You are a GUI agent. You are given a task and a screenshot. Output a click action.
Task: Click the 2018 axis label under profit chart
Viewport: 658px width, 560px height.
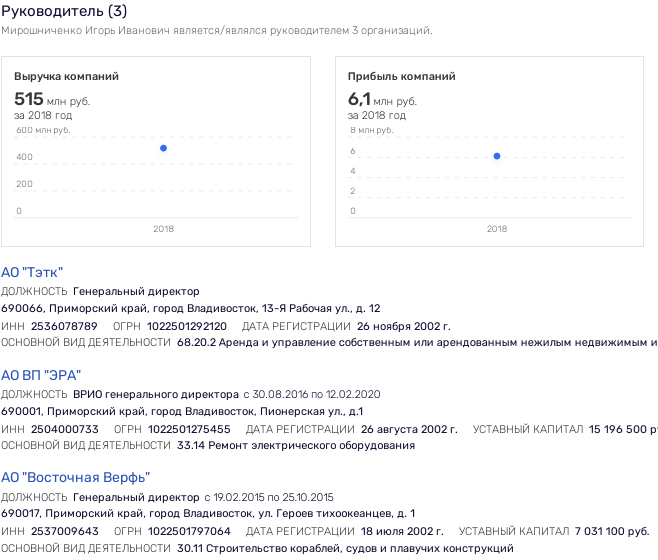497,229
